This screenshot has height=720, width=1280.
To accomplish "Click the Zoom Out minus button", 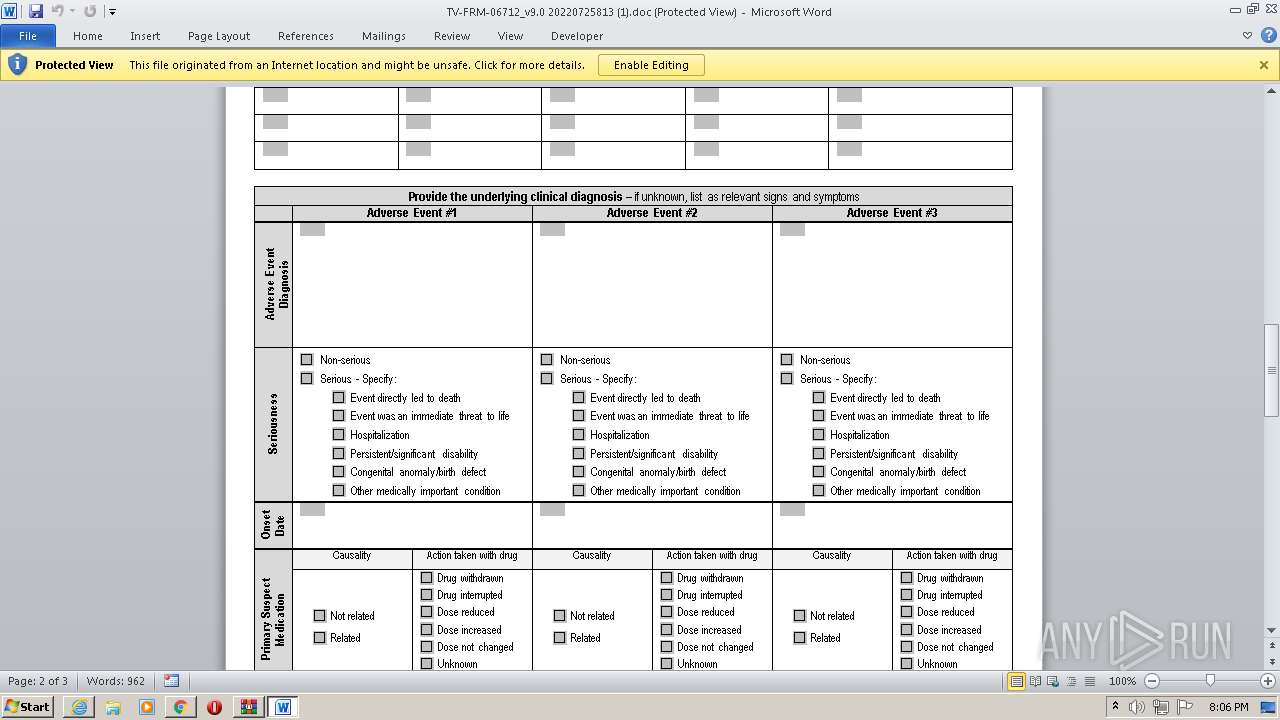I will [x=1151, y=681].
